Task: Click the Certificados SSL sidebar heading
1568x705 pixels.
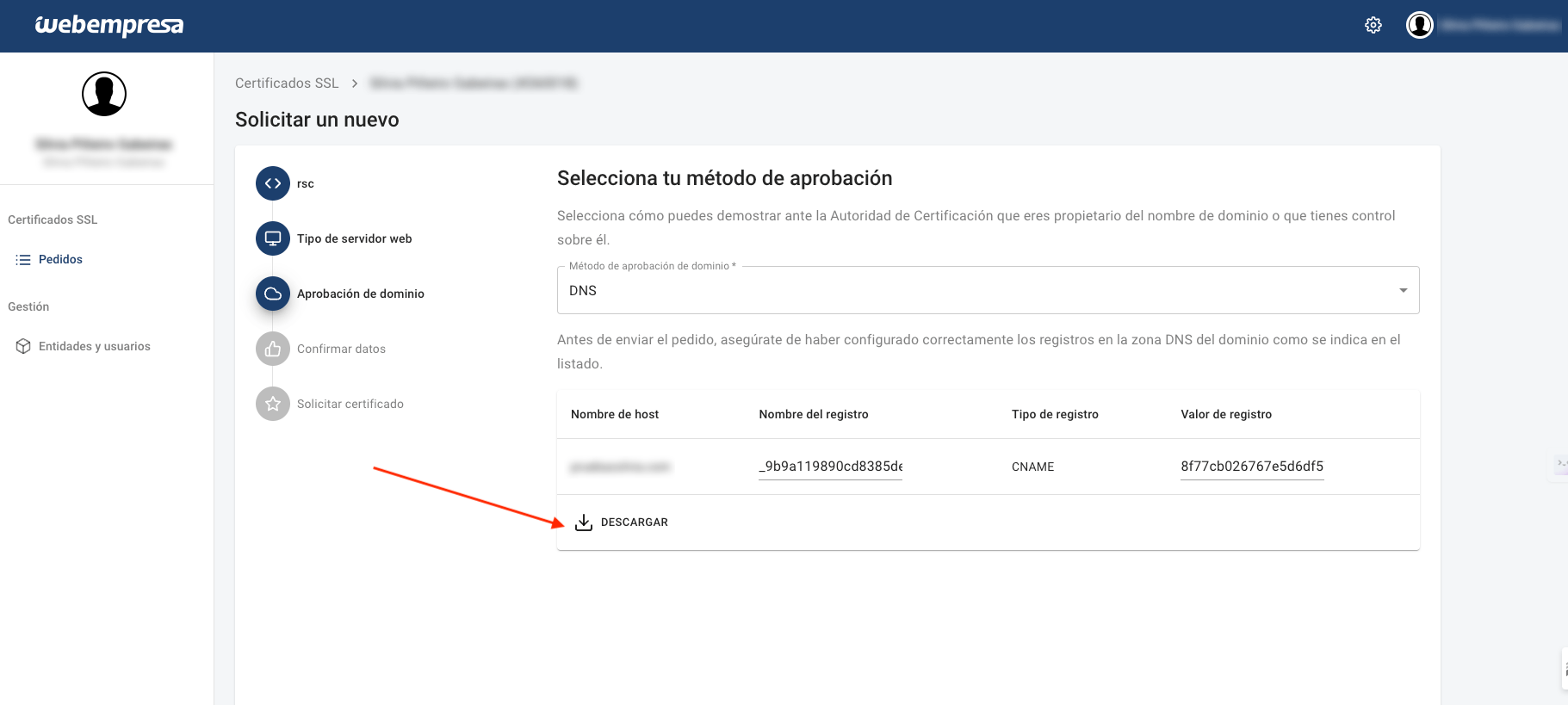Action: [53, 220]
